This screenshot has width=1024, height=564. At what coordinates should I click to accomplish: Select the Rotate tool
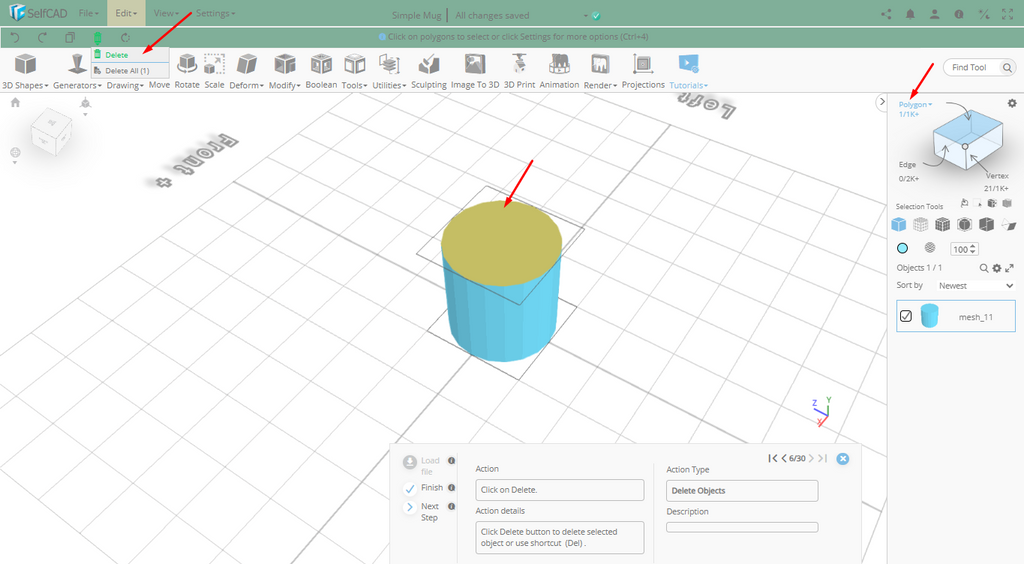(x=187, y=72)
